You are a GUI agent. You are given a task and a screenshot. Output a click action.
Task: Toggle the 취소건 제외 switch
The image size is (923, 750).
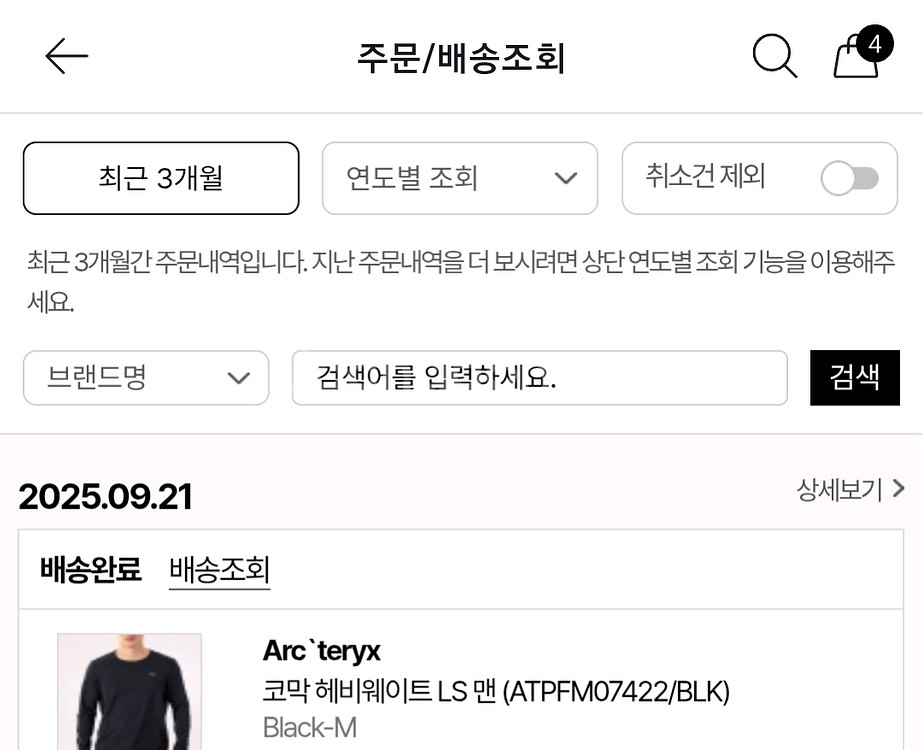click(850, 179)
